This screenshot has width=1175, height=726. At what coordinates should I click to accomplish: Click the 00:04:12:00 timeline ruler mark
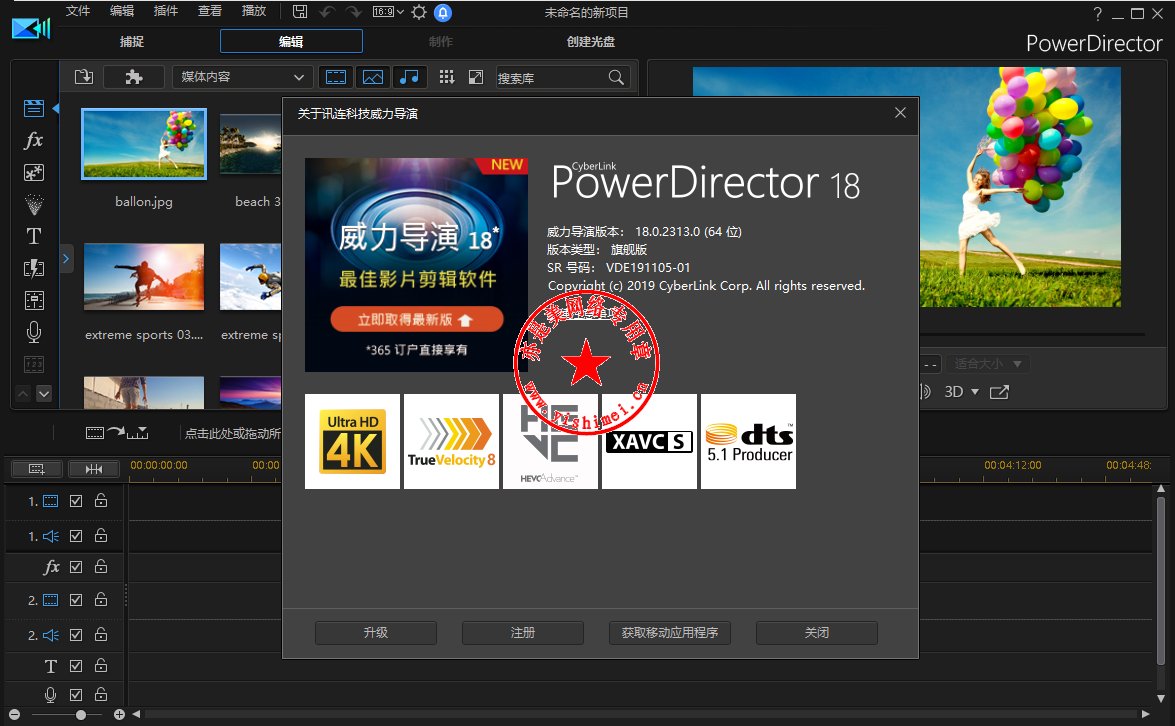1012,465
